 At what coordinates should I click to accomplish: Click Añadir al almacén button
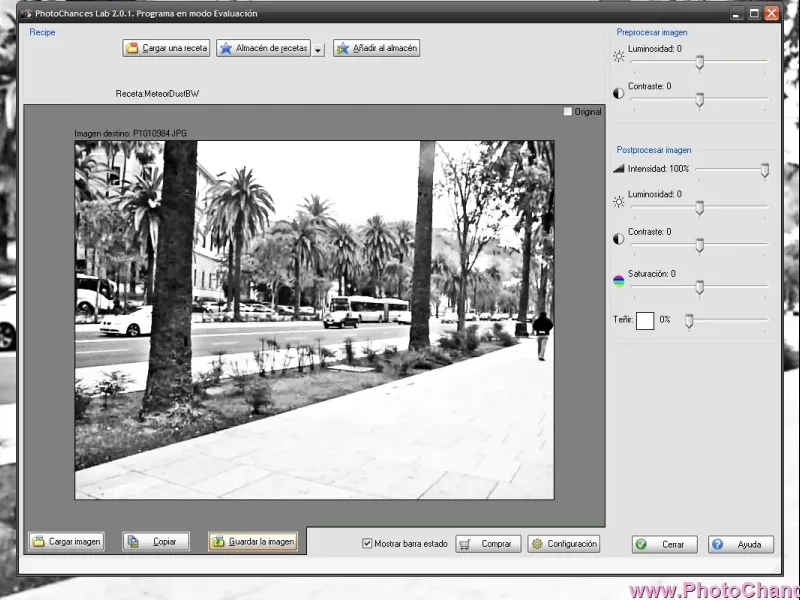[x=376, y=48]
